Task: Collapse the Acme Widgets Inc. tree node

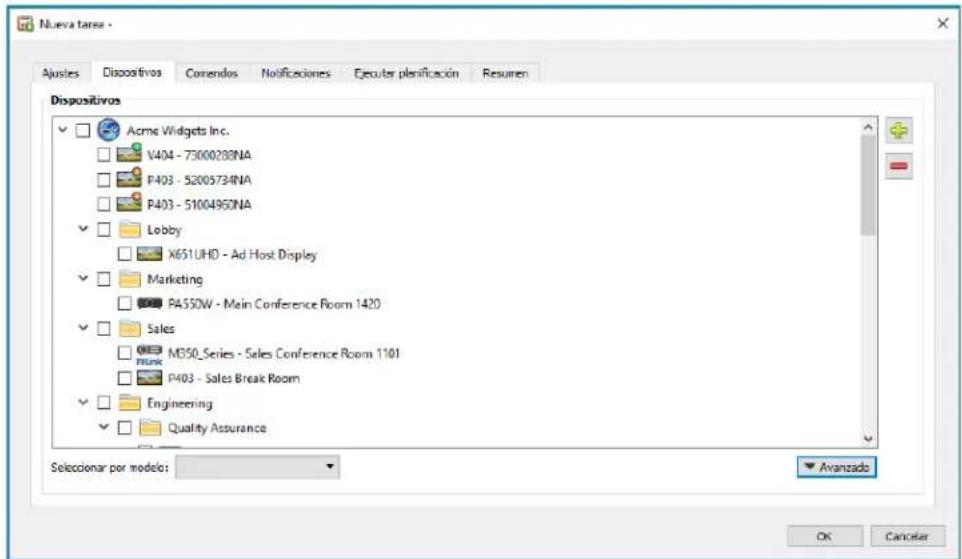Action: [63, 130]
